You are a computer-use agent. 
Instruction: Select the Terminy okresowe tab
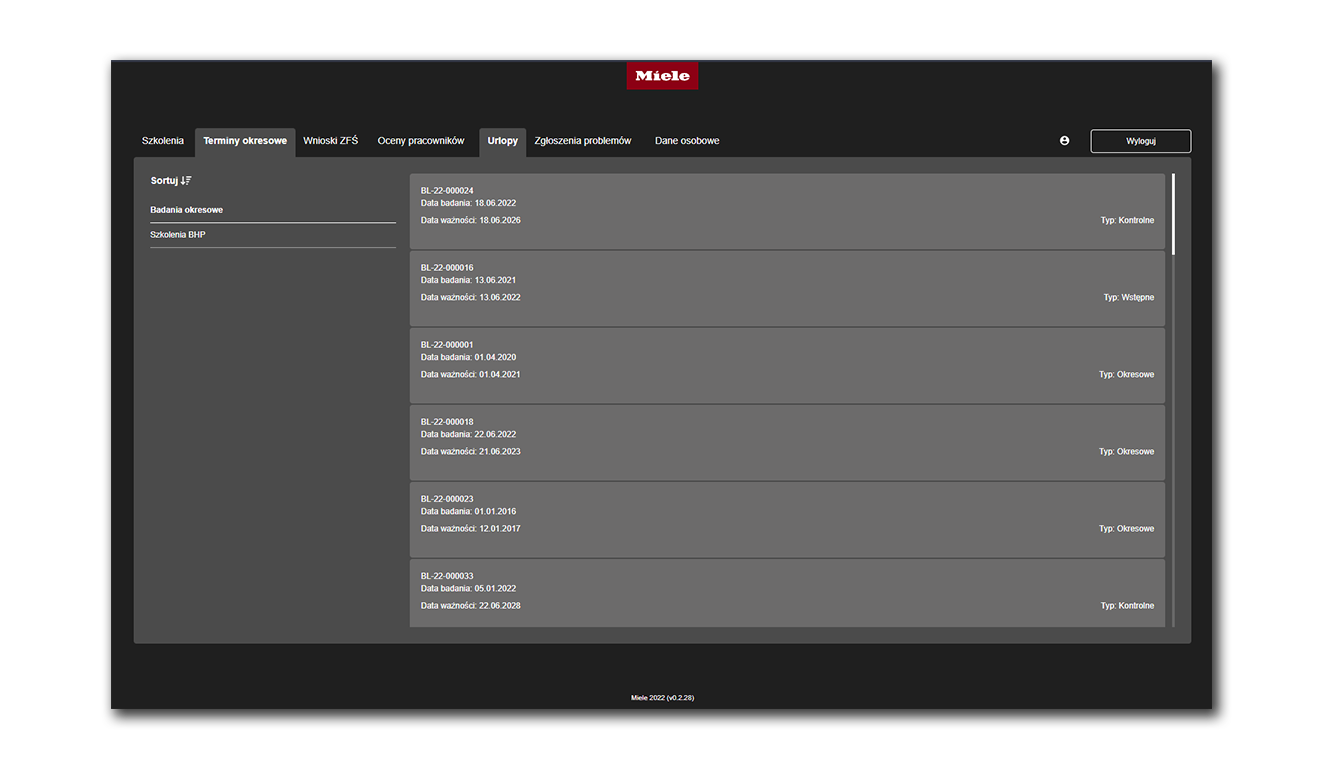click(245, 141)
